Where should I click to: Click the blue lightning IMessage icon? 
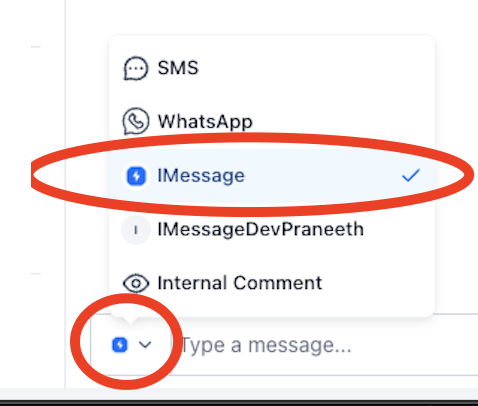point(136,175)
